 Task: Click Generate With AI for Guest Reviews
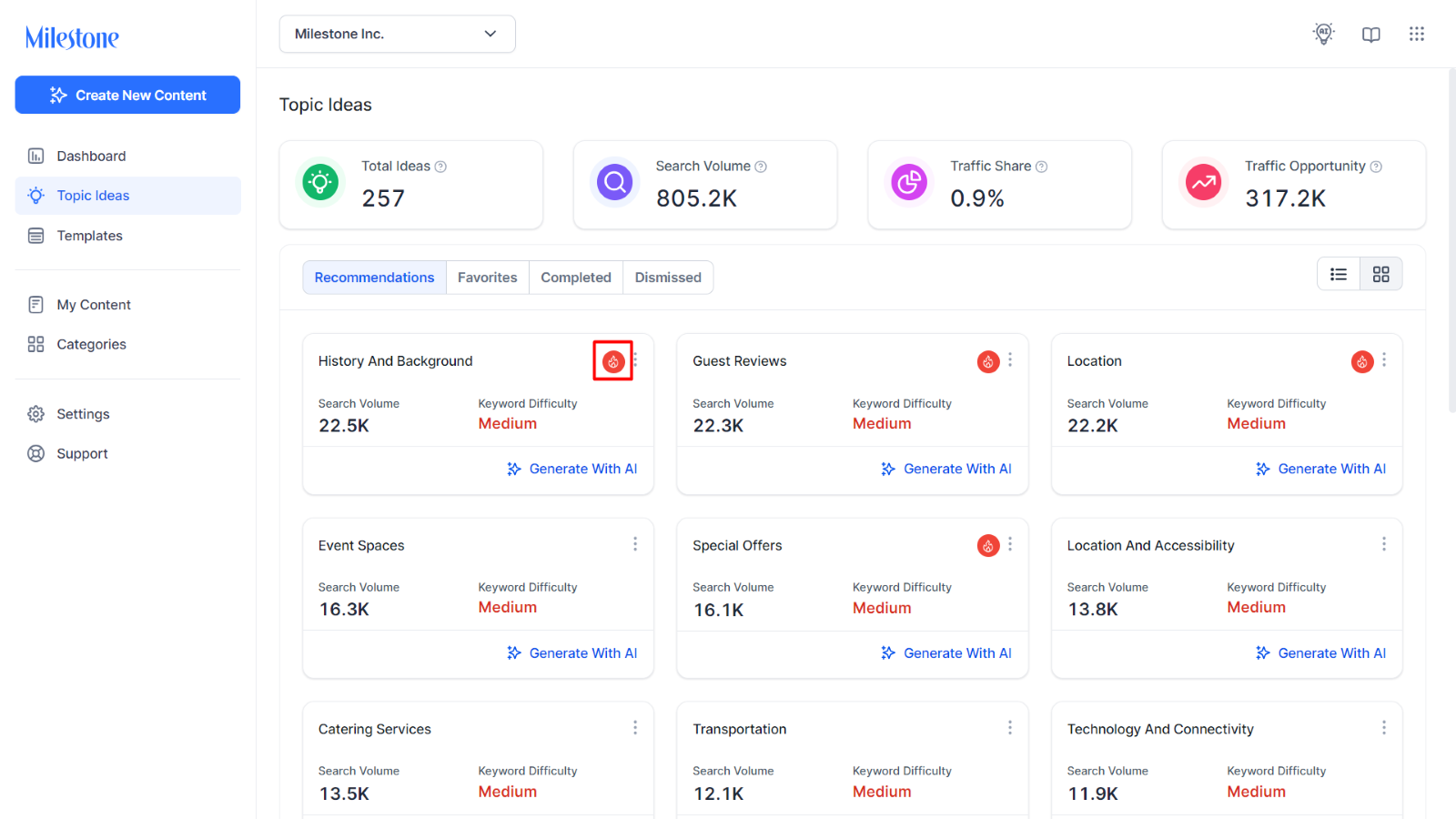(946, 469)
